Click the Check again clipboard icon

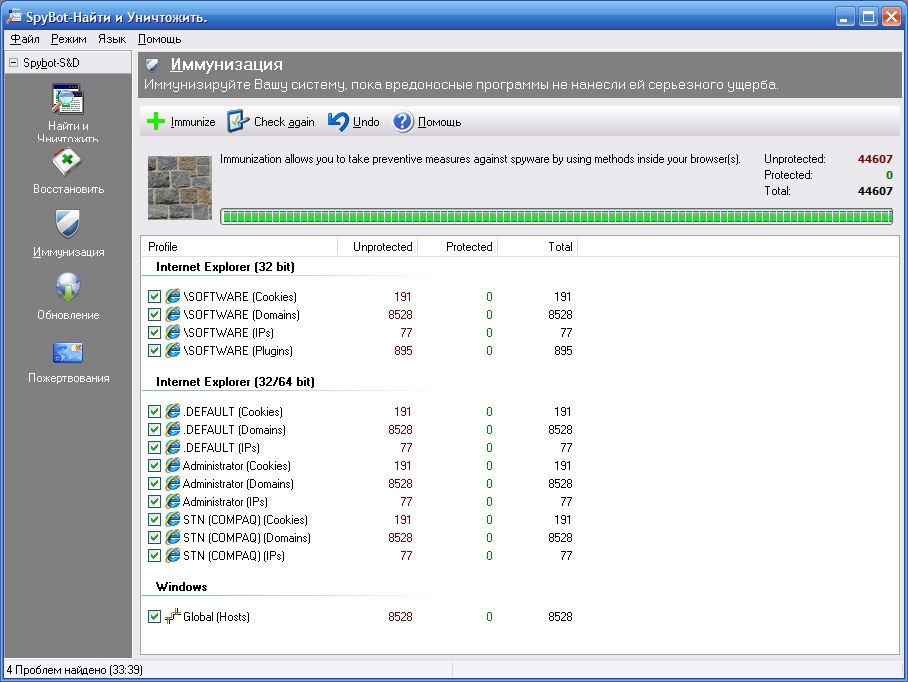(x=237, y=122)
